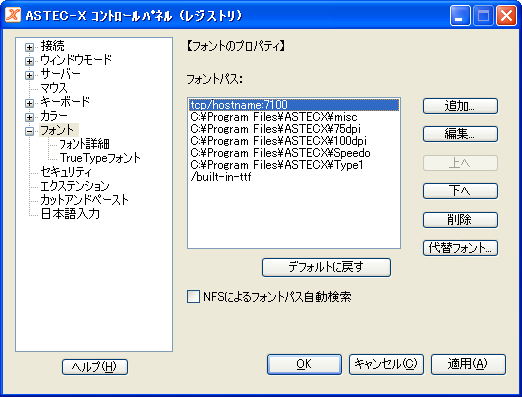Screen dimensions: 522x397
Task: Click the 適用(A) button
Action: 468,364
